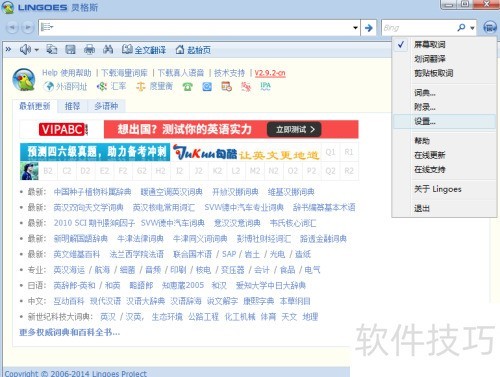500x377 pixels.
Task: Open the Help 使用帮助 link
Action: coord(67,73)
